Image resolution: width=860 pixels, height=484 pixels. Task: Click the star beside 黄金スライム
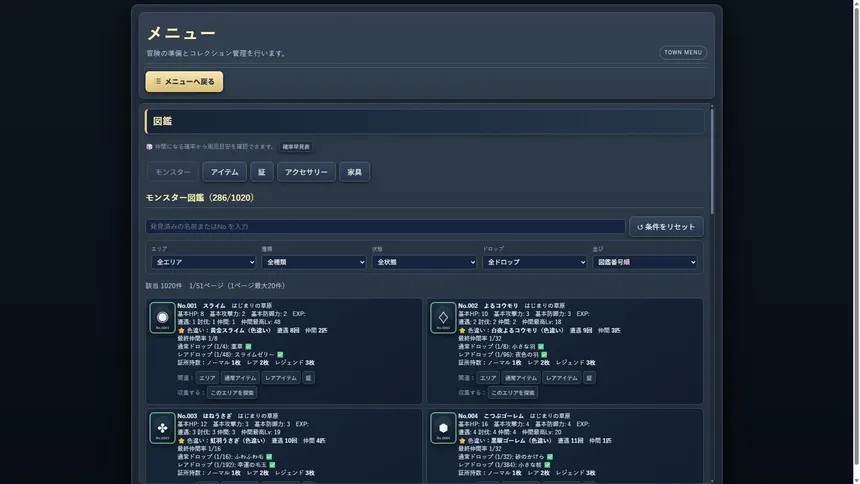tap(181, 330)
